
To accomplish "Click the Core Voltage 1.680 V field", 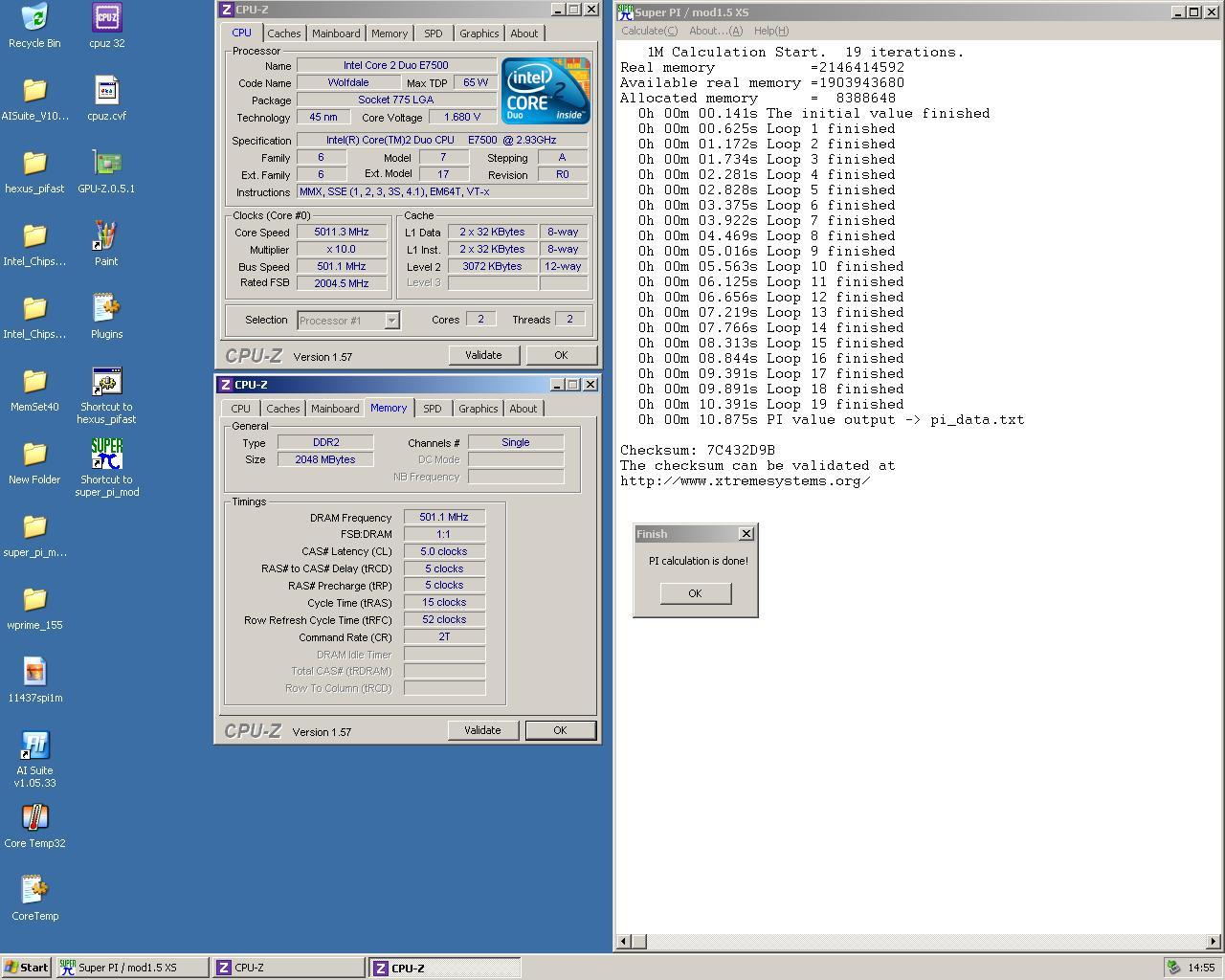I will 462,117.
